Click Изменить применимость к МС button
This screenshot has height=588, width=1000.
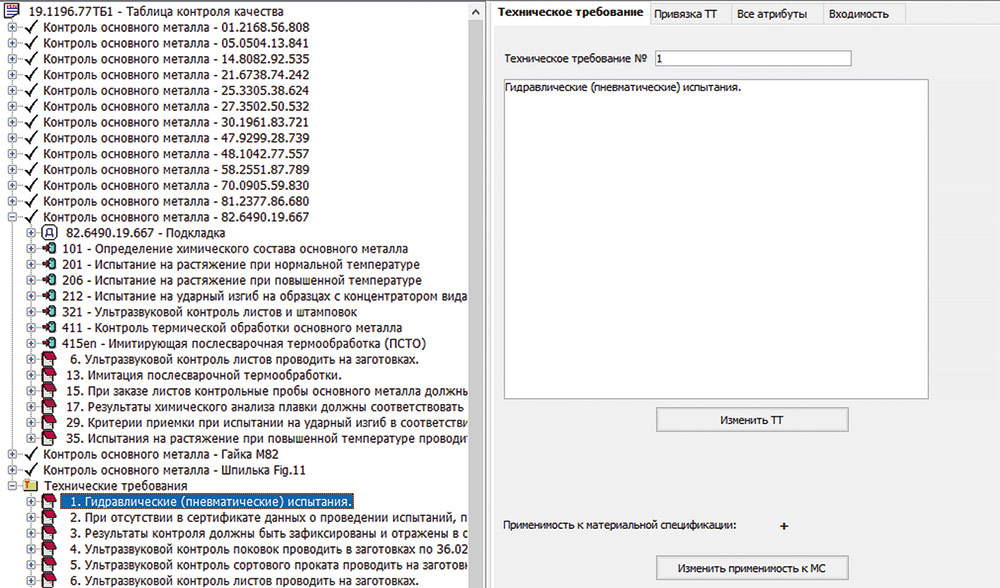(752, 568)
